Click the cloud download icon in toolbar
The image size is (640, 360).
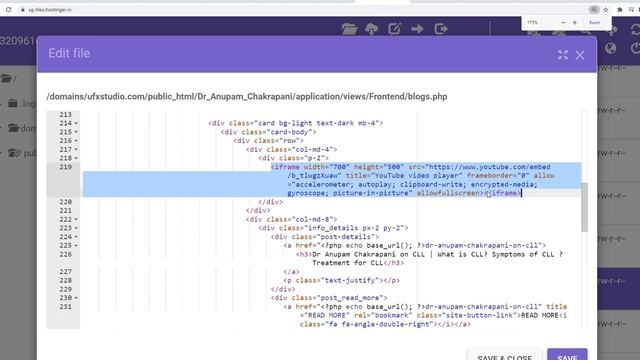pyautogui.click(x=371, y=29)
